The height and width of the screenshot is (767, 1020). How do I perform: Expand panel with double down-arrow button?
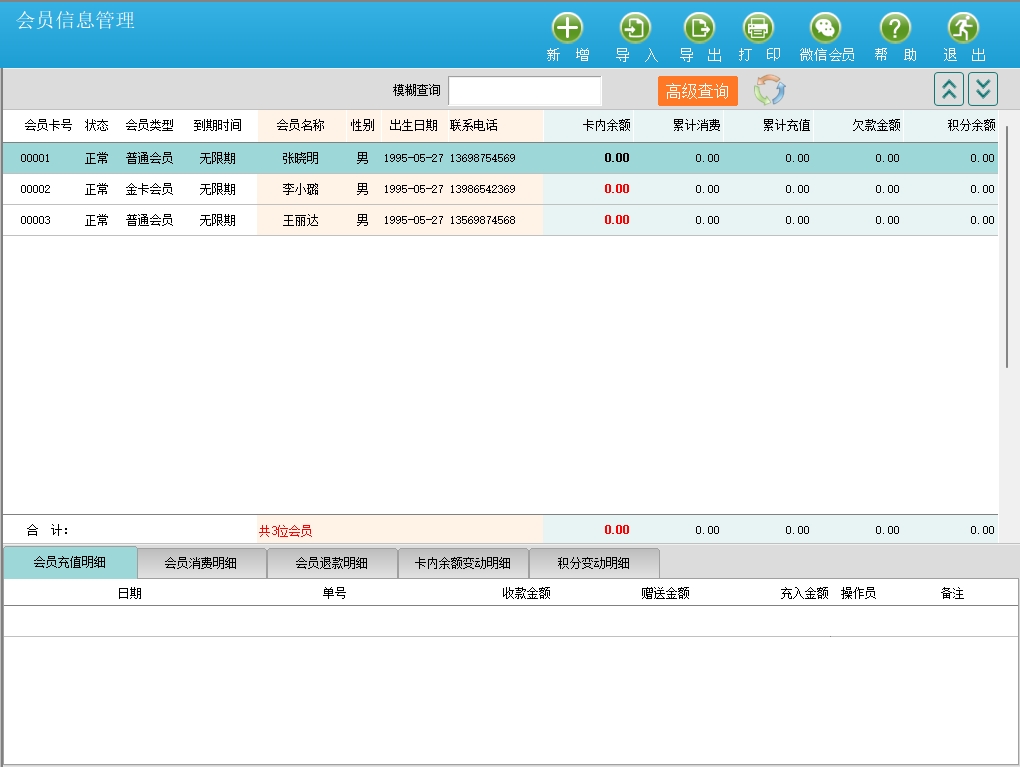(983, 90)
